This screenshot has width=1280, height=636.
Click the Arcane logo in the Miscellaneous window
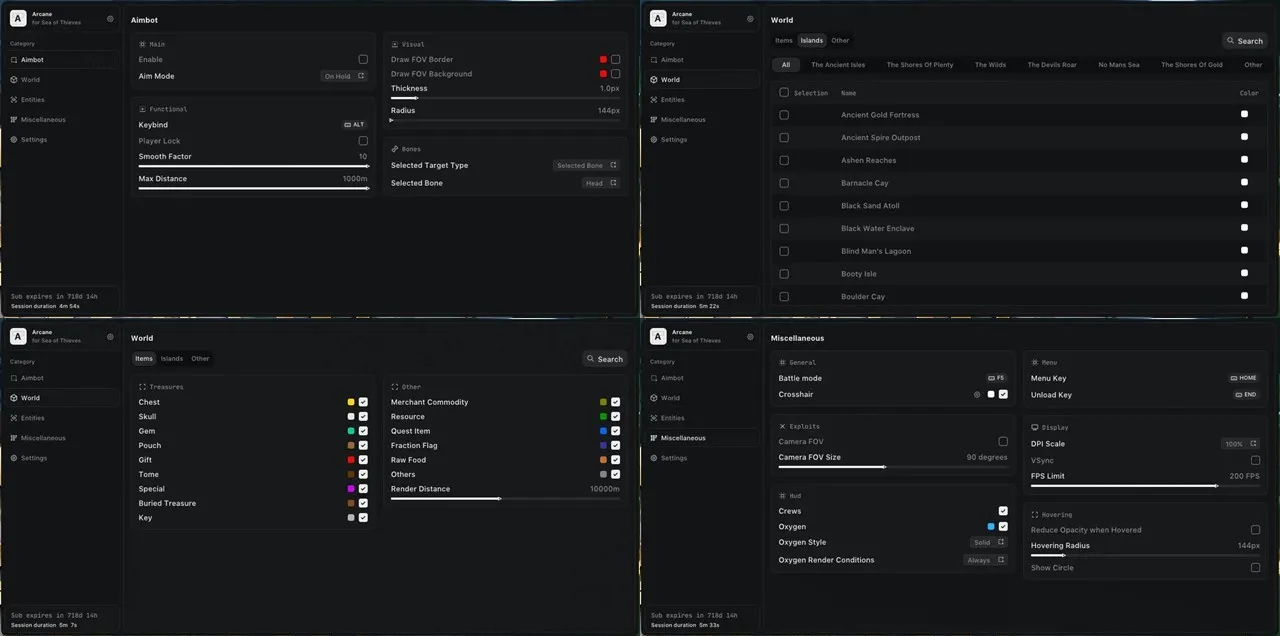[x=658, y=336]
